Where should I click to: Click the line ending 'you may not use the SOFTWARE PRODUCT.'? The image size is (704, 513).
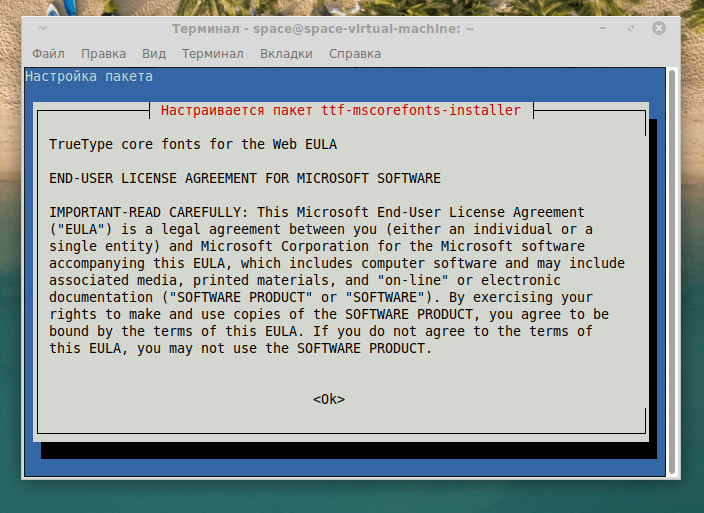click(x=240, y=348)
